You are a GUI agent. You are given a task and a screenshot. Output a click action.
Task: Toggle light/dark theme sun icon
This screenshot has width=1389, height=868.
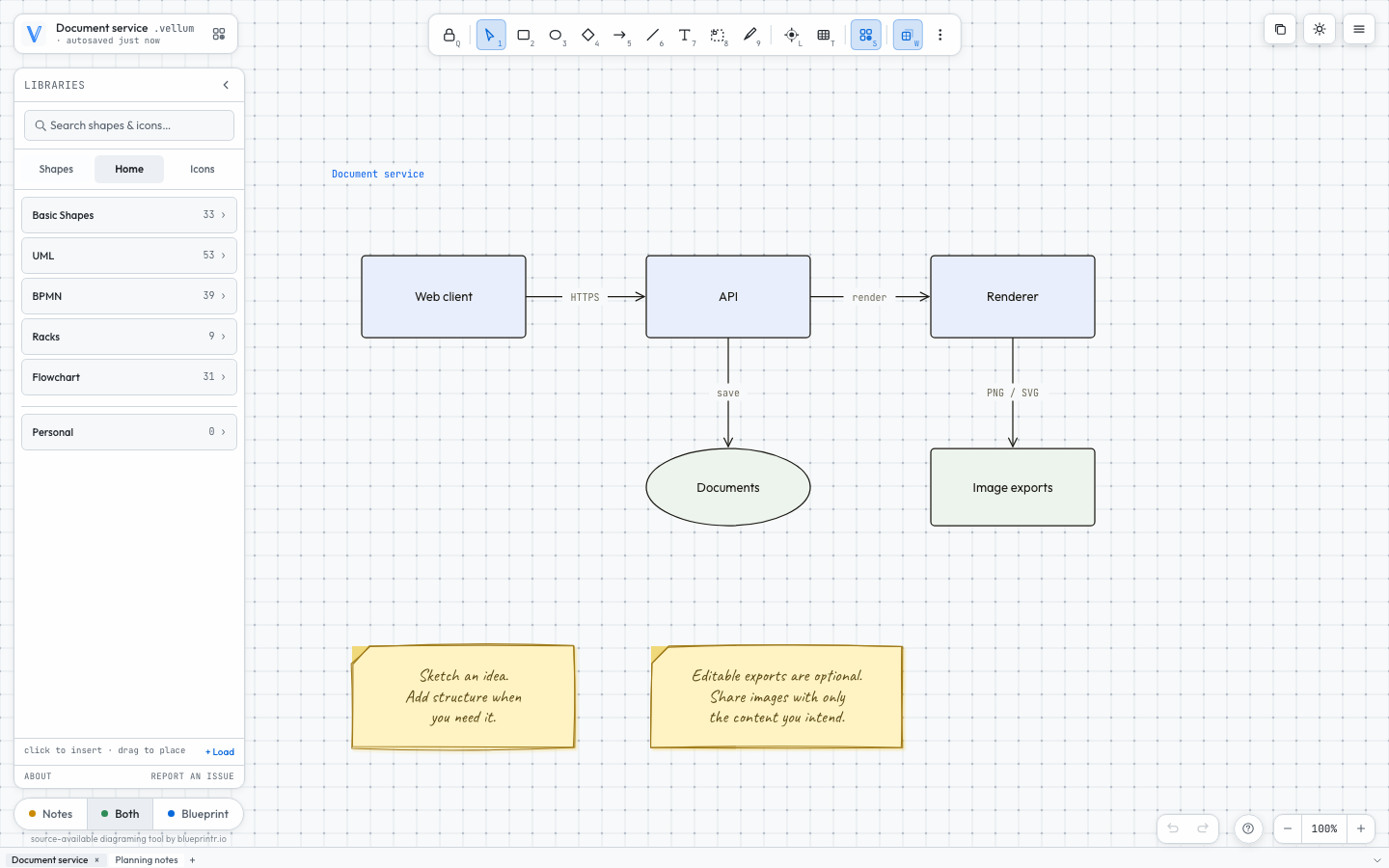point(1320,29)
